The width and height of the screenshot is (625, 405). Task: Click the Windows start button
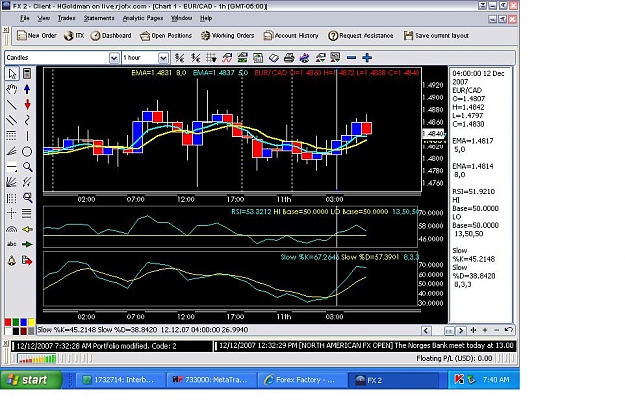click(x=31, y=379)
